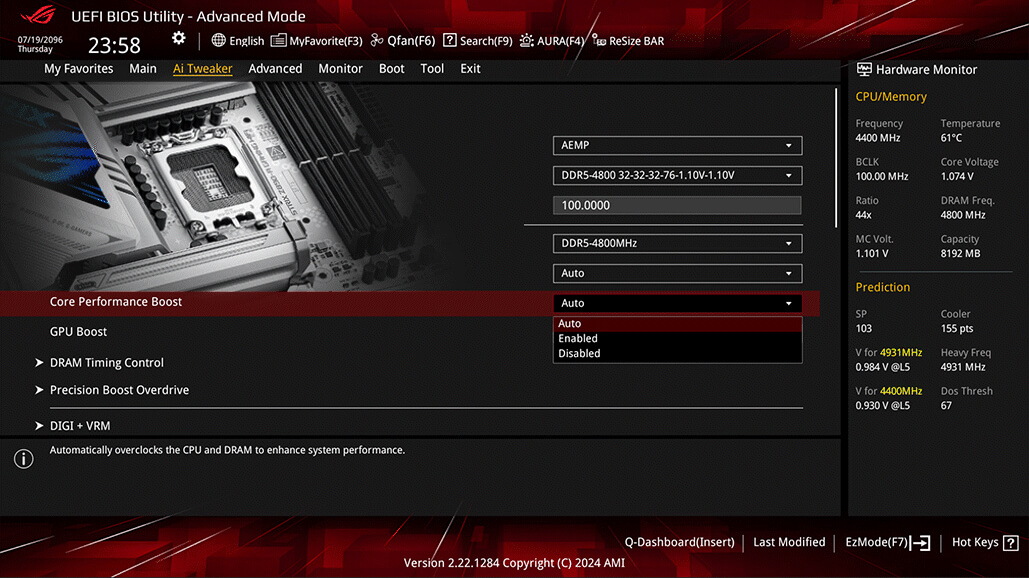
Task: Click the globe language icon
Action: pyautogui.click(x=219, y=40)
